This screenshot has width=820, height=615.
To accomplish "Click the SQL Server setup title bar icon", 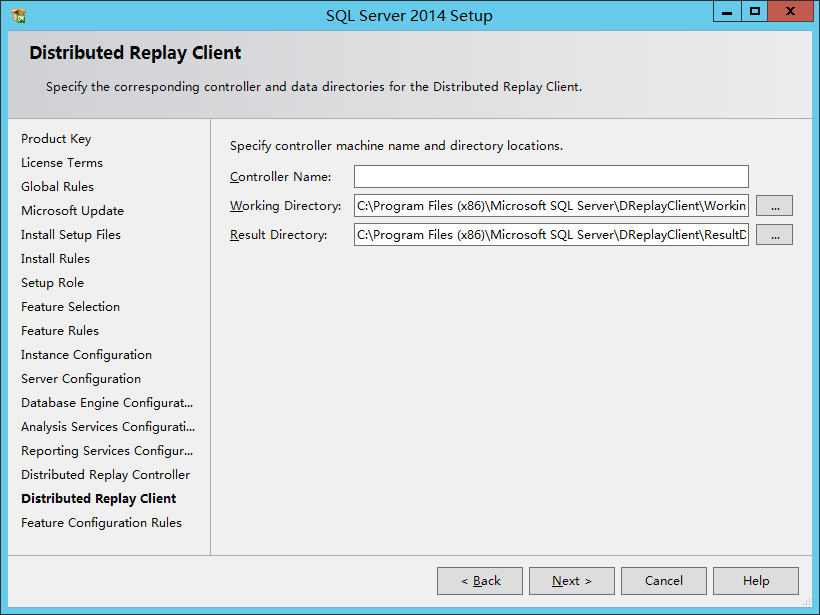I will pos(19,16).
